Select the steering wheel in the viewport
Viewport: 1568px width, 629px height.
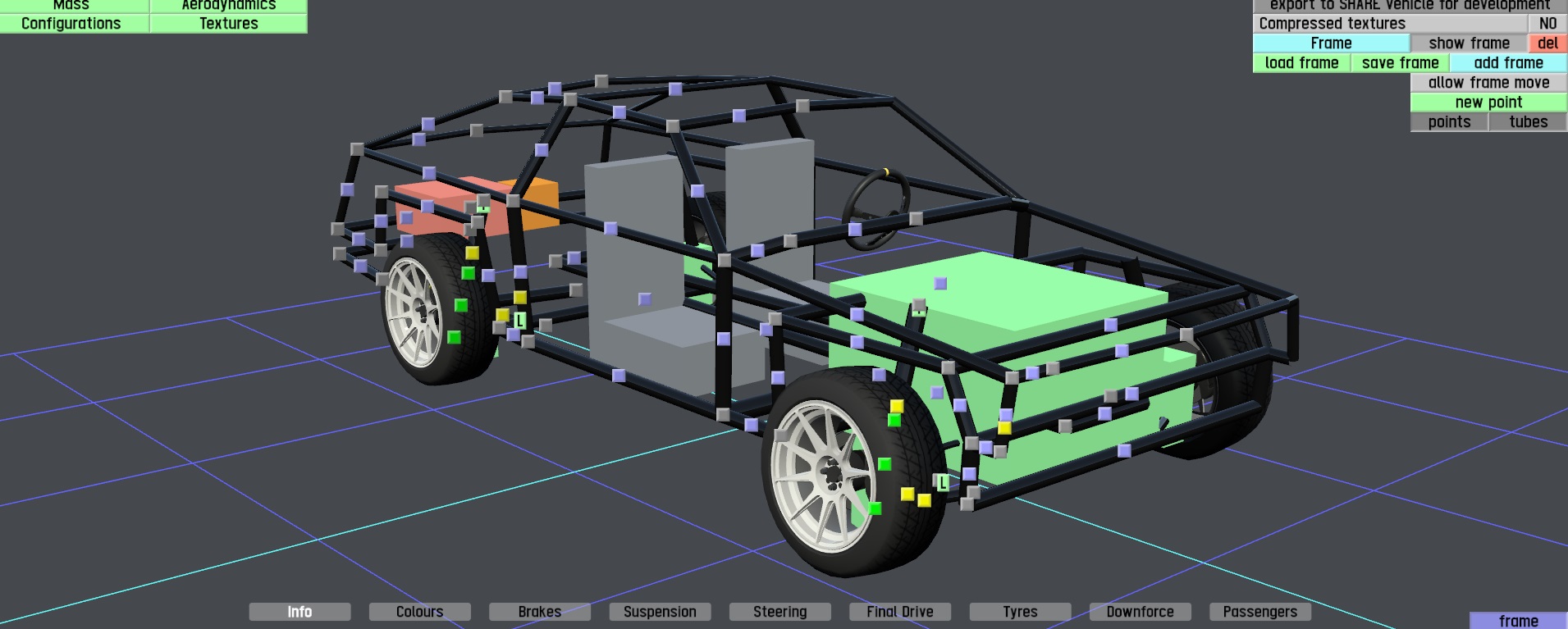(x=877, y=207)
